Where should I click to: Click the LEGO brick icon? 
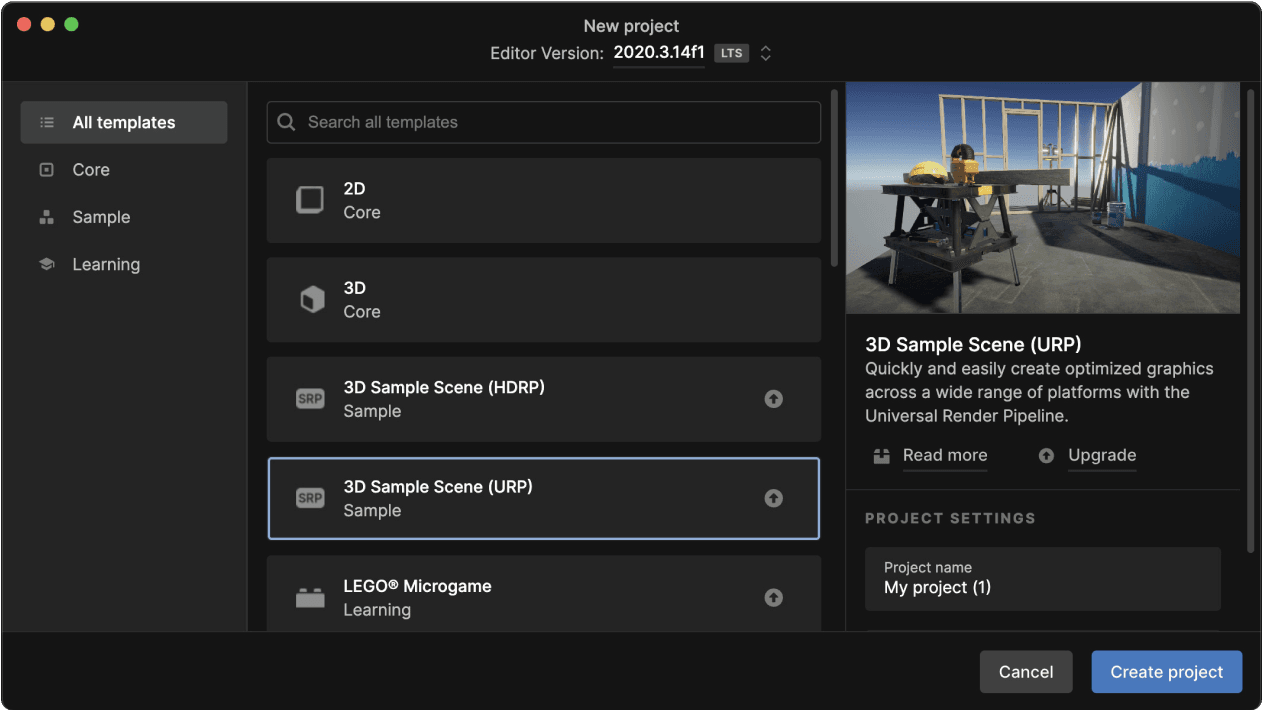pyautogui.click(x=310, y=598)
